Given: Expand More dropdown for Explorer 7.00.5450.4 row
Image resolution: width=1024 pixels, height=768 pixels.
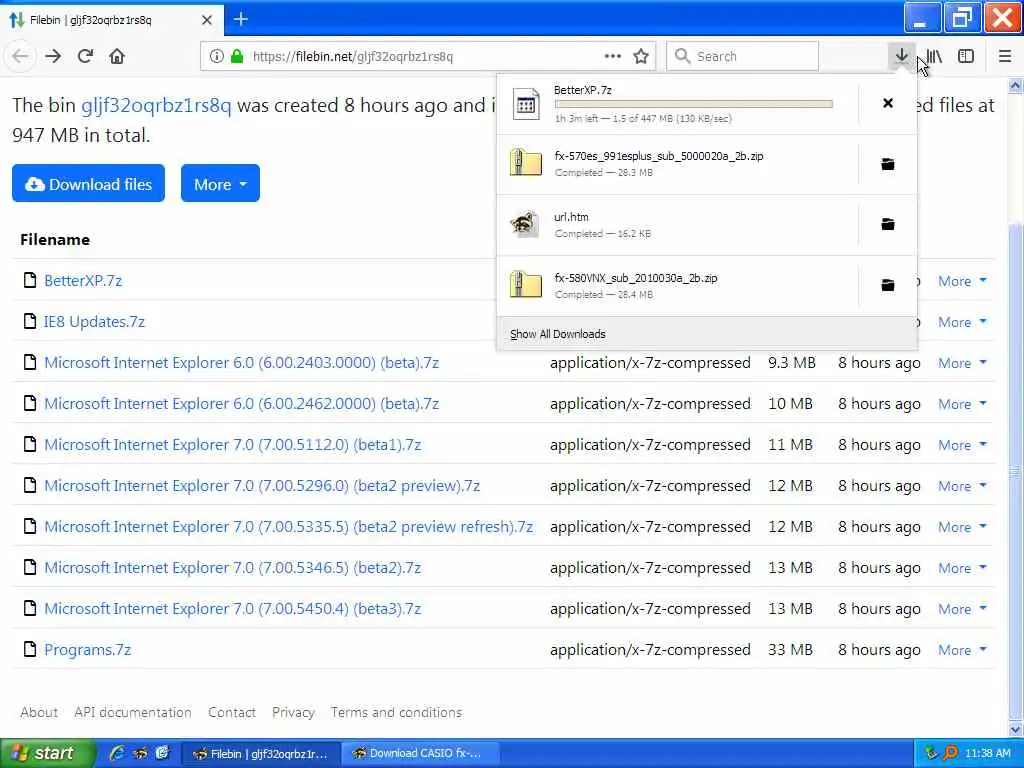Looking at the screenshot, I should 962,609.
